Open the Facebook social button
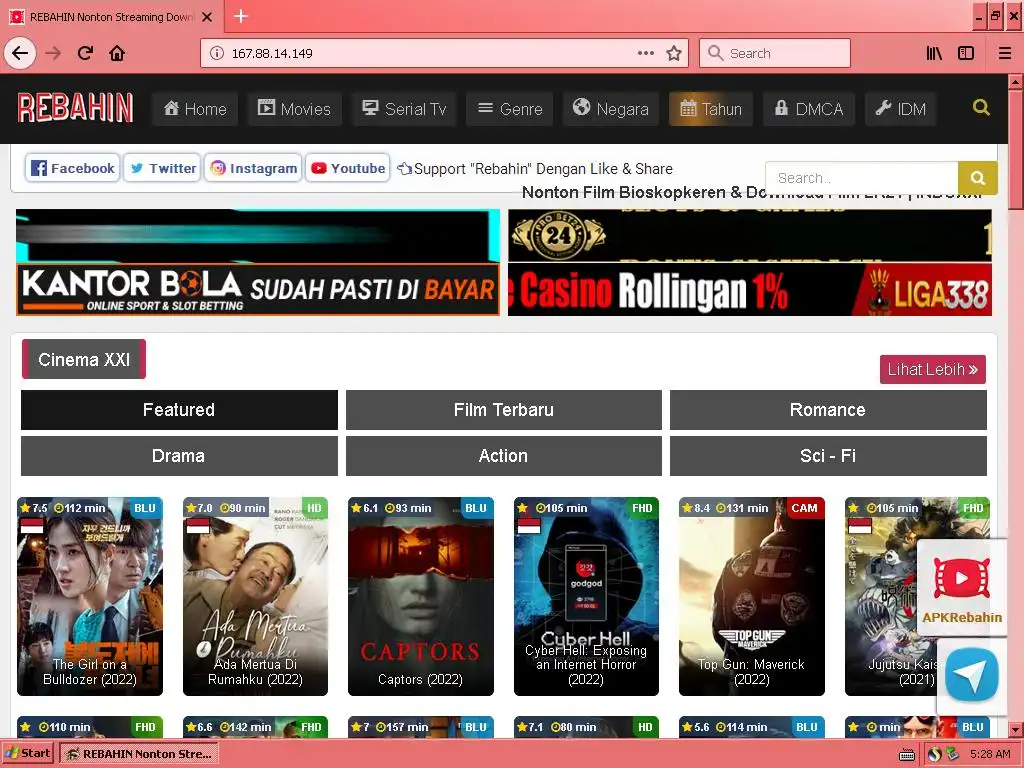Image resolution: width=1024 pixels, height=768 pixels. [72, 168]
